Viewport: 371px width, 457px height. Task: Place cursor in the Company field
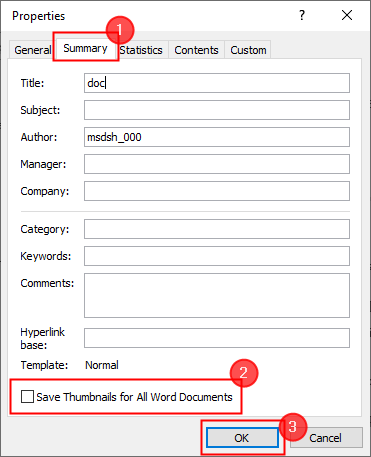[217, 191]
